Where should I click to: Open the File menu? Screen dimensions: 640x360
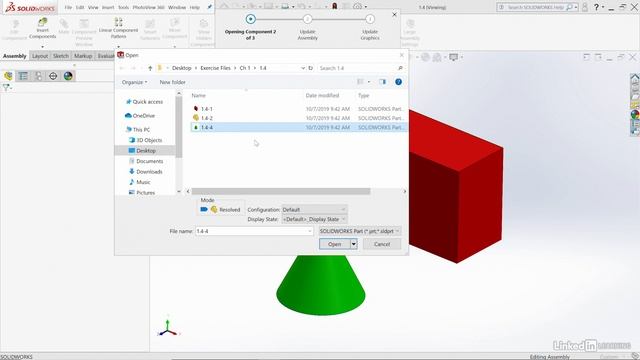point(68,7)
